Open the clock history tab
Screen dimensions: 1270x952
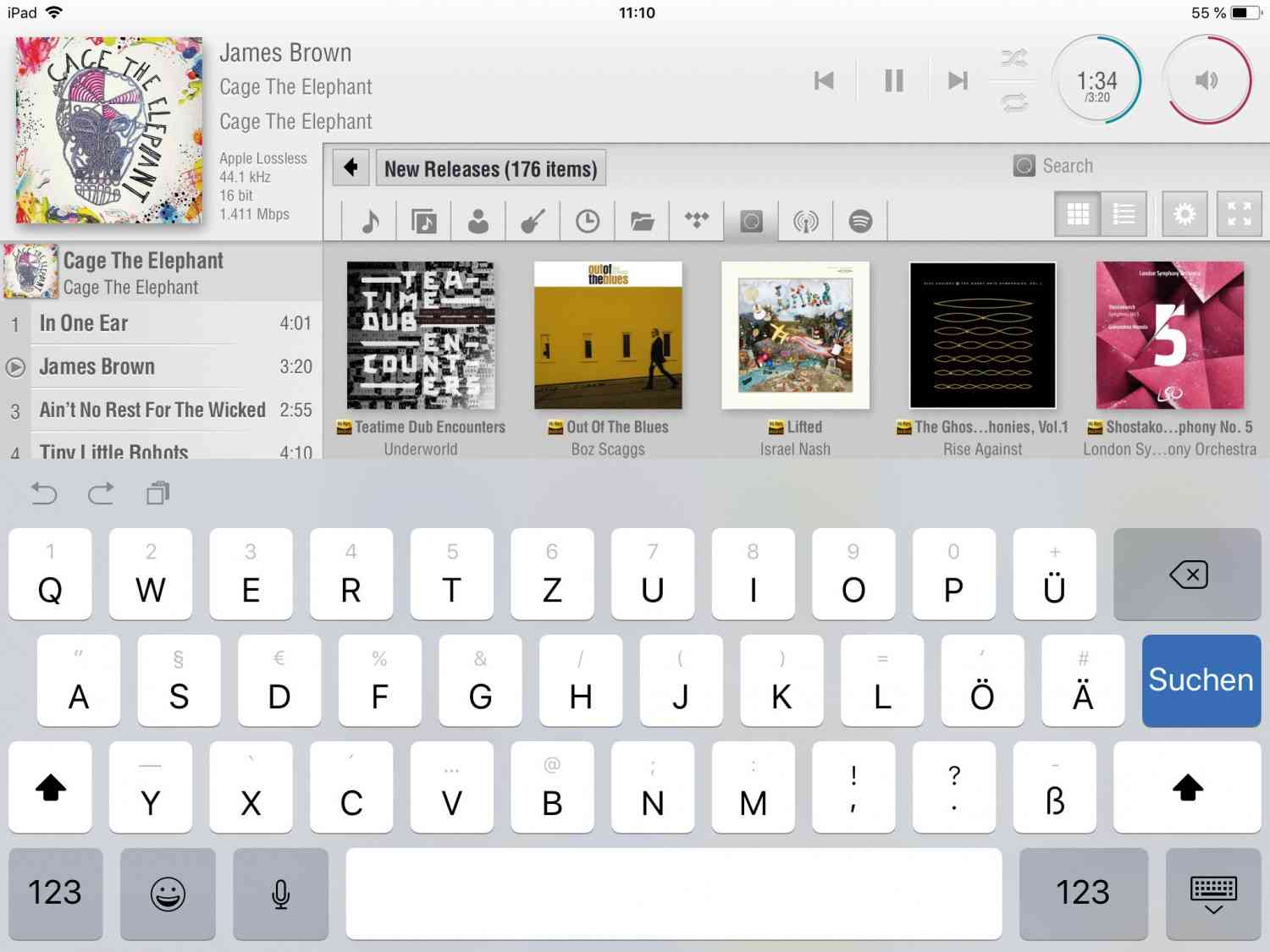point(587,222)
